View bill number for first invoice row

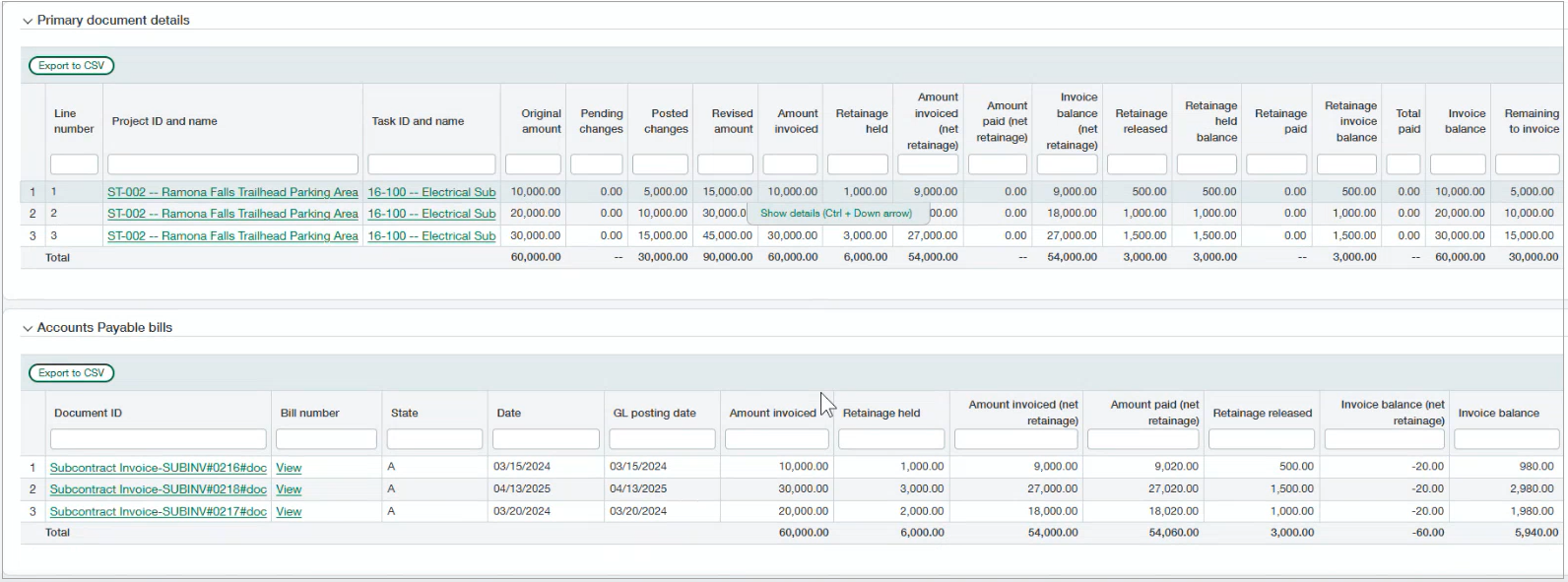(x=289, y=468)
